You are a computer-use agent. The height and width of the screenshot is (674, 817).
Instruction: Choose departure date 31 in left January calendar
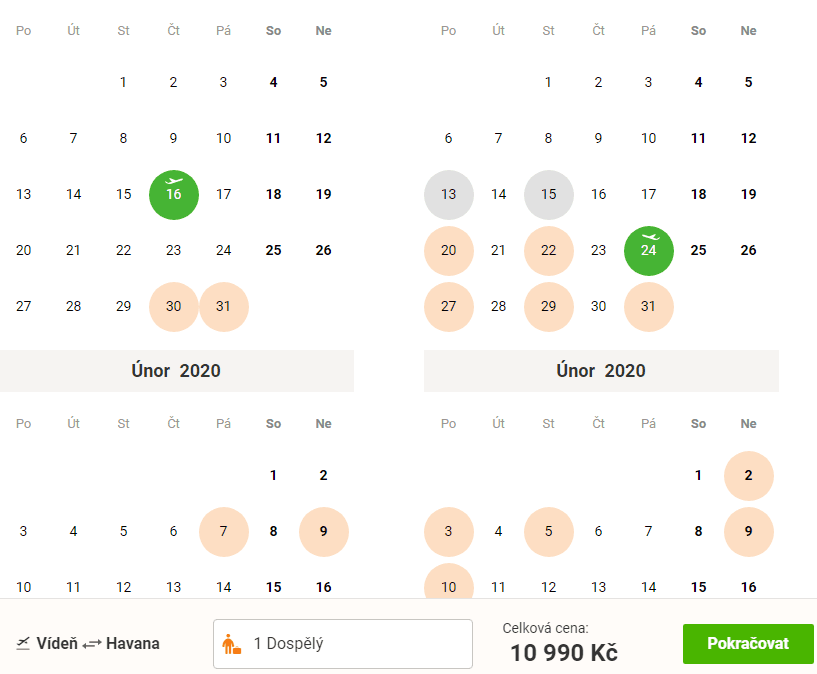(x=224, y=307)
